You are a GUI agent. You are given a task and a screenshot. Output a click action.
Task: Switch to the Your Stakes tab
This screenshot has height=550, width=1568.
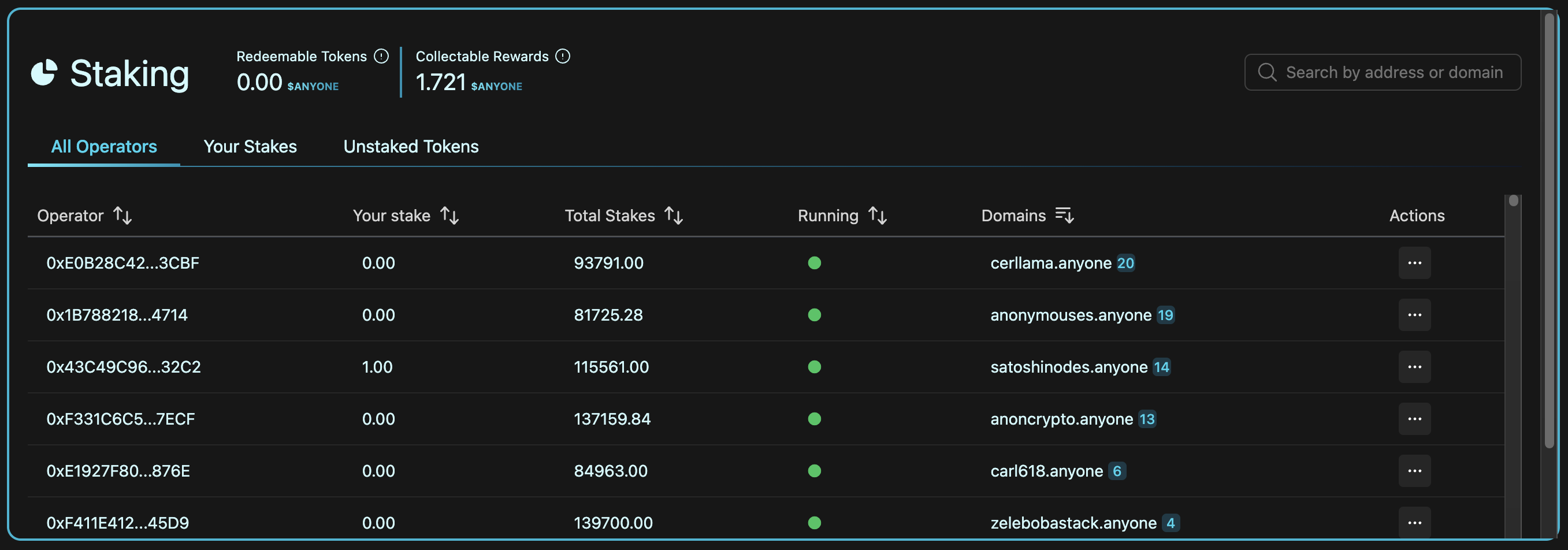[x=250, y=147]
